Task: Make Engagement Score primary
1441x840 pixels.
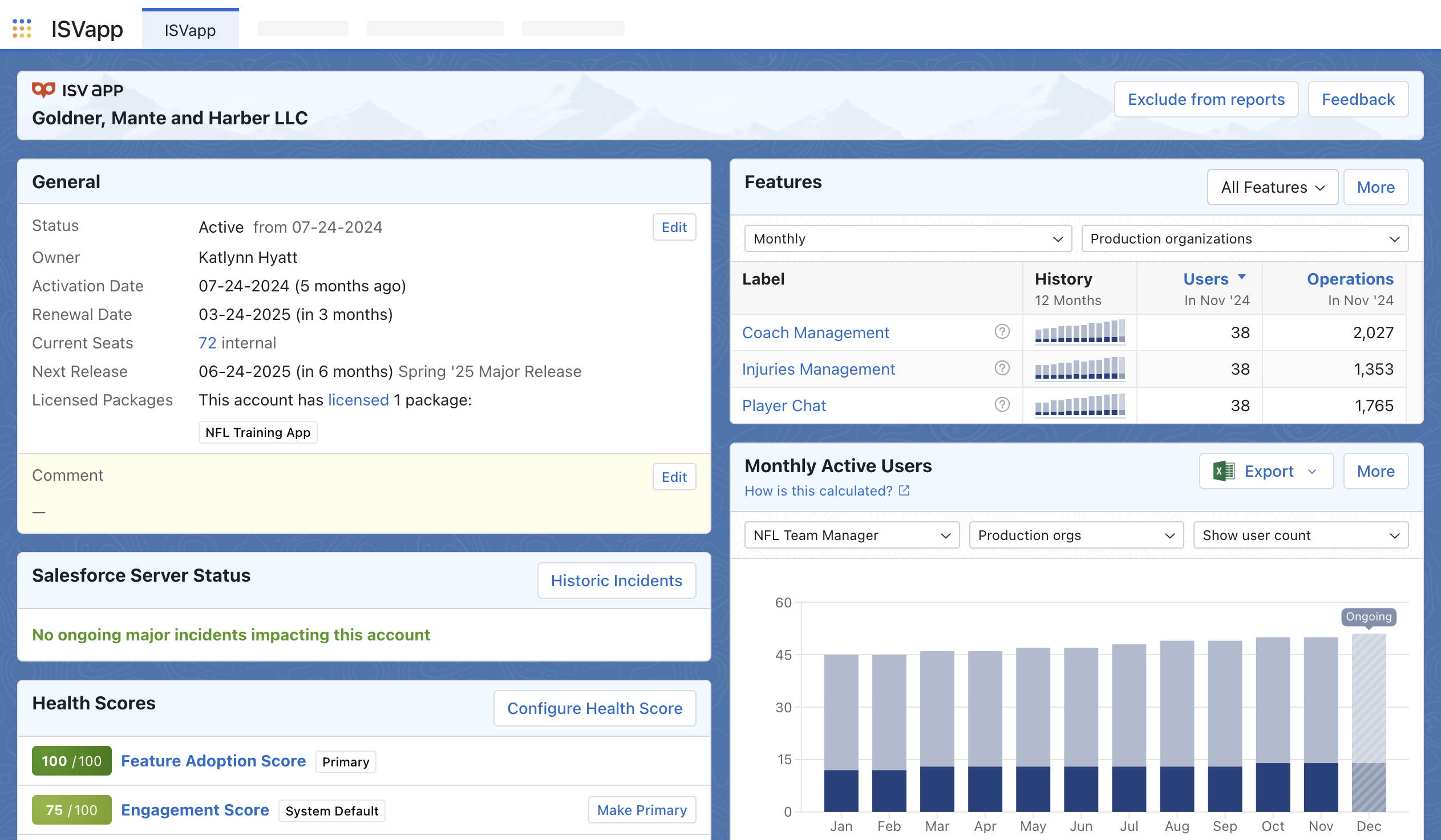Action: [x=642, y=810]
